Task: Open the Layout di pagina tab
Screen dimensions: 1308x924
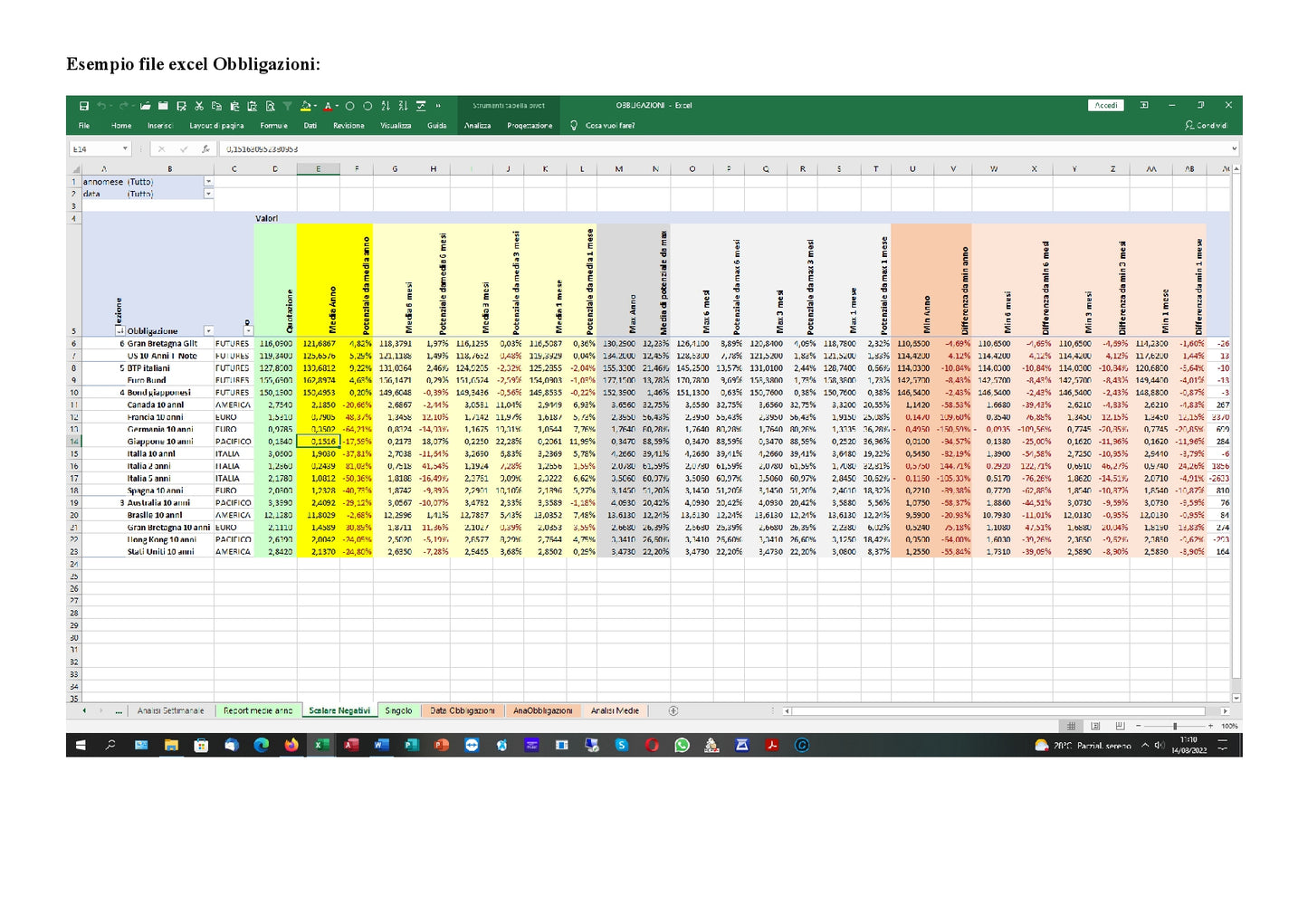Action: click(x=216, y=126)
